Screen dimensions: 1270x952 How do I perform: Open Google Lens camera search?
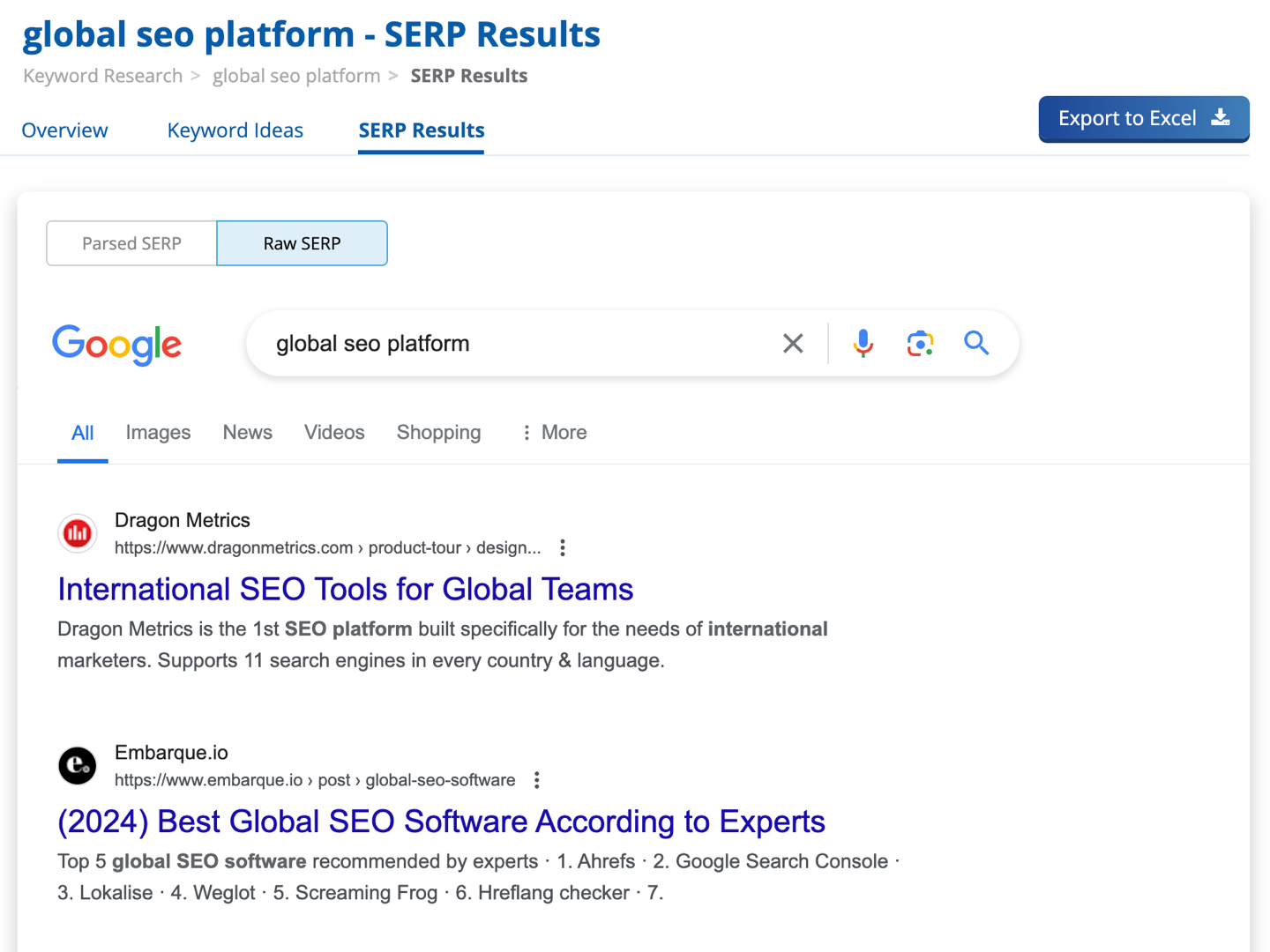(x=920, y=343)
